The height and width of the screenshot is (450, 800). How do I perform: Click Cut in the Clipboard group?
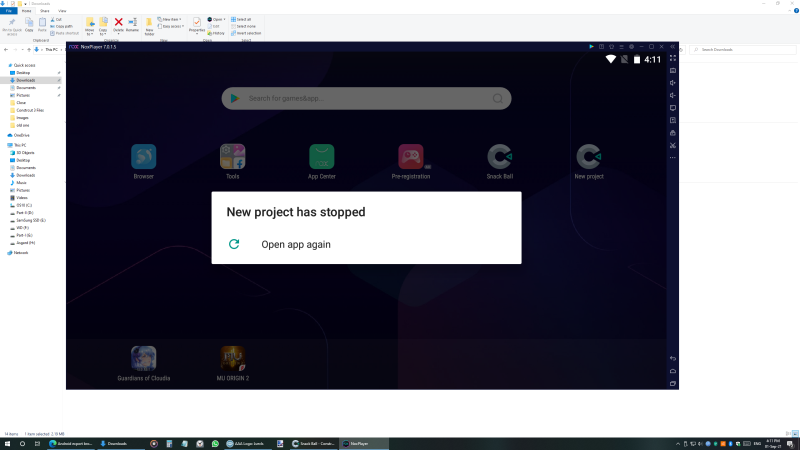click(x=56, y=19)
